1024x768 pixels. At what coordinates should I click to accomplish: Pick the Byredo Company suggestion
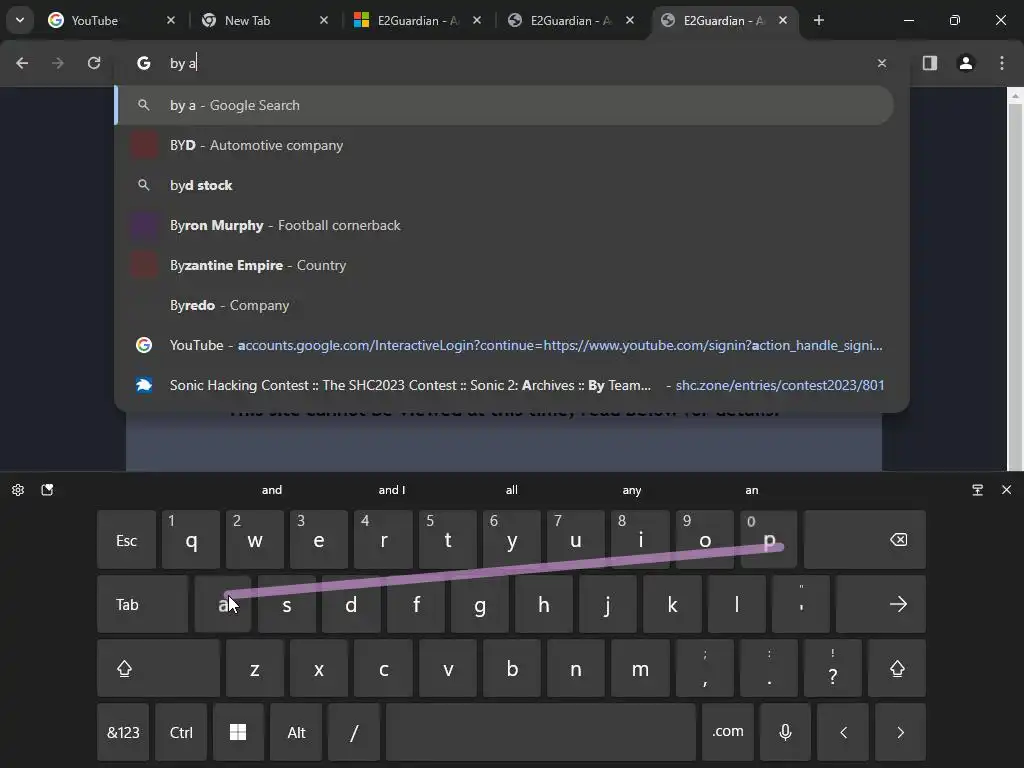coord(504,305)
